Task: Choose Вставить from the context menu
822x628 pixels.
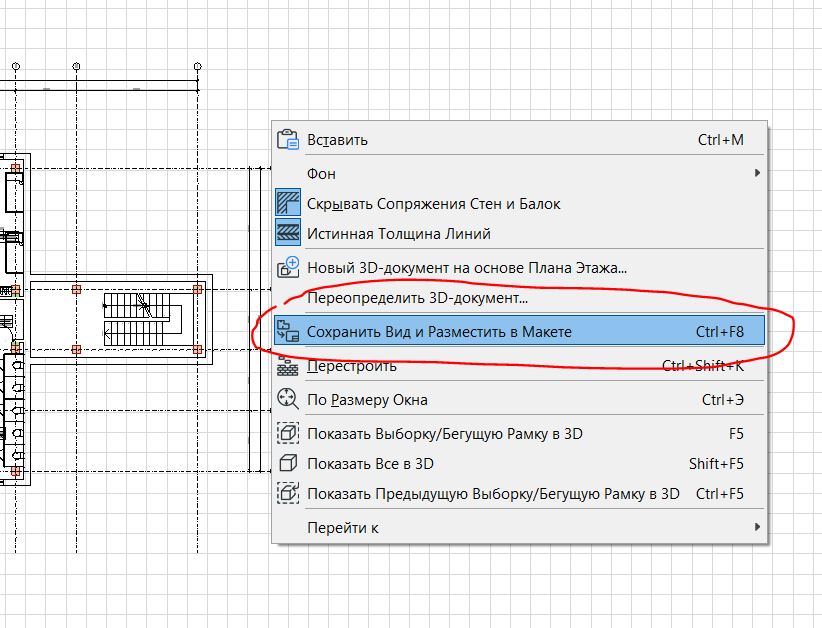Action: (x=519, y=140)
